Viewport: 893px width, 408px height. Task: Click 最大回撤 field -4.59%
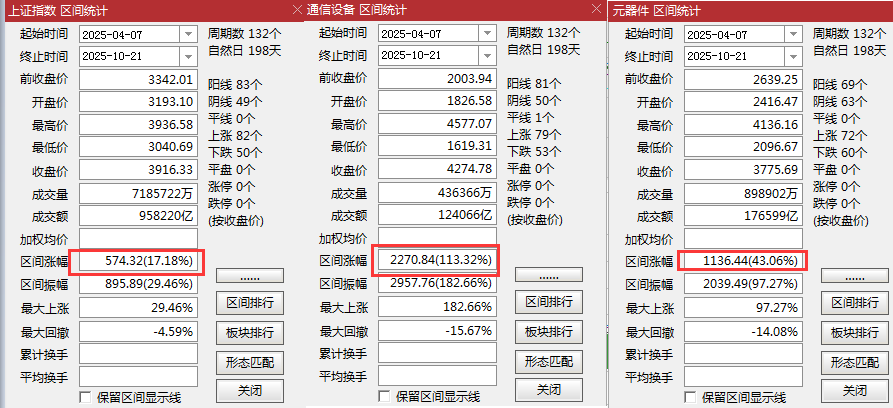coord(138,331)
